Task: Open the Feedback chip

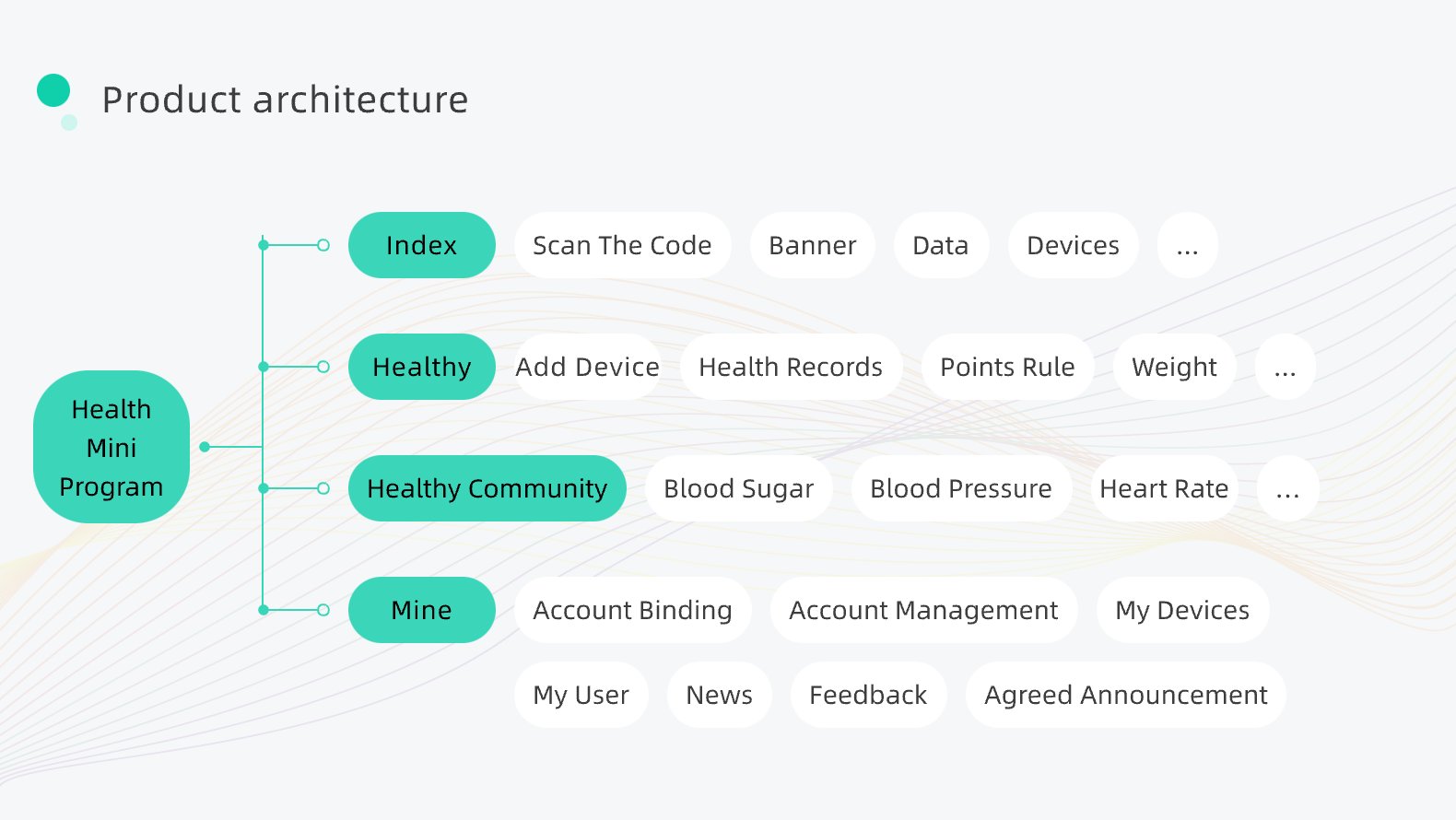Action: (x=868, y=695)
